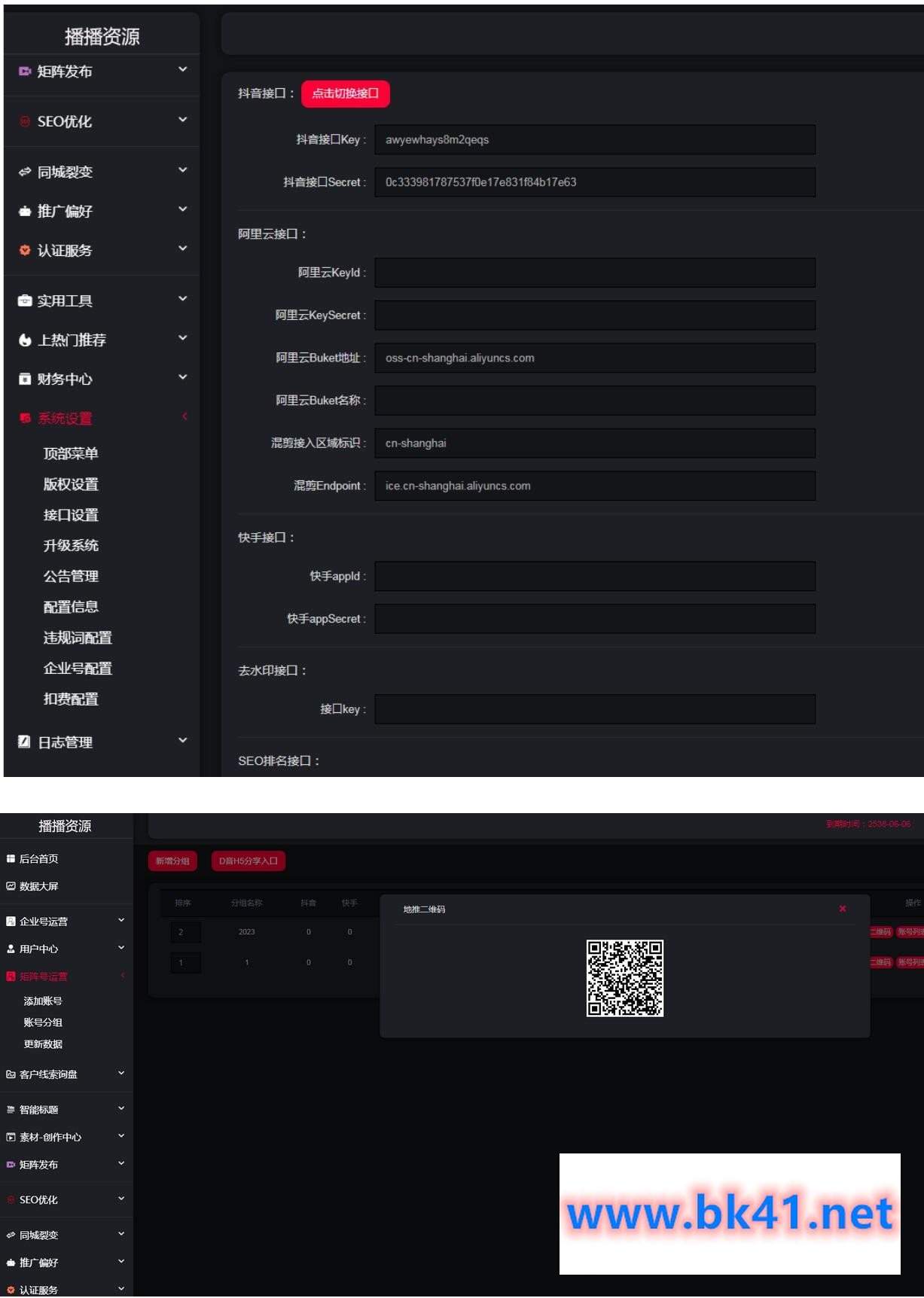Click the 实用工具 toolbox icon
Viewport: 924px width, 1298px height.
click(x=25, y=300)
